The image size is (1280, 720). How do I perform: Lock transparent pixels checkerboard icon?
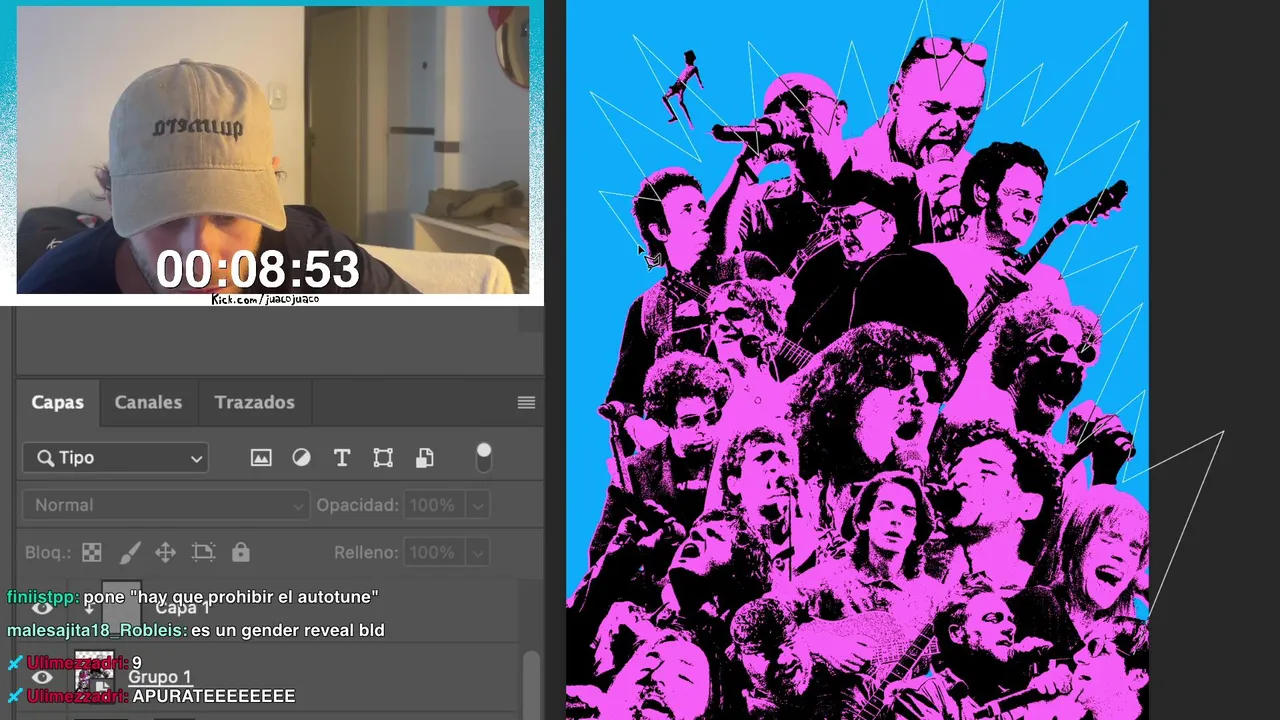point(91,552)
